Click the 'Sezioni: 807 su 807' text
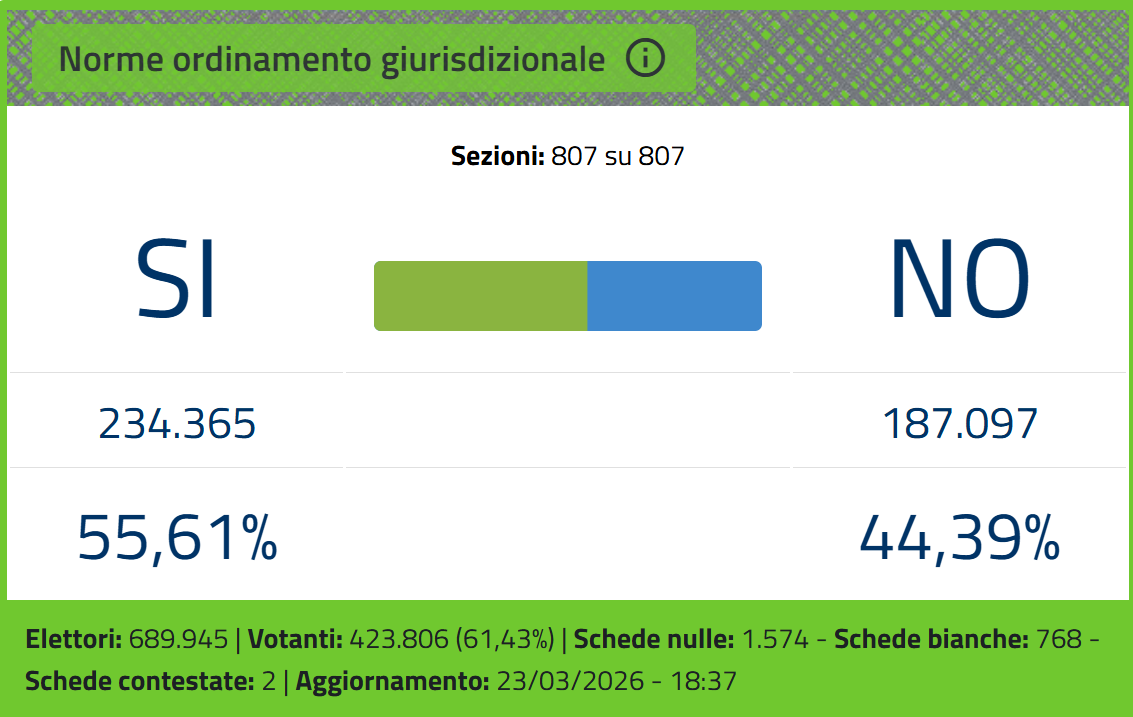This screenshot has width=1133, height=717. tap(567, 156)
